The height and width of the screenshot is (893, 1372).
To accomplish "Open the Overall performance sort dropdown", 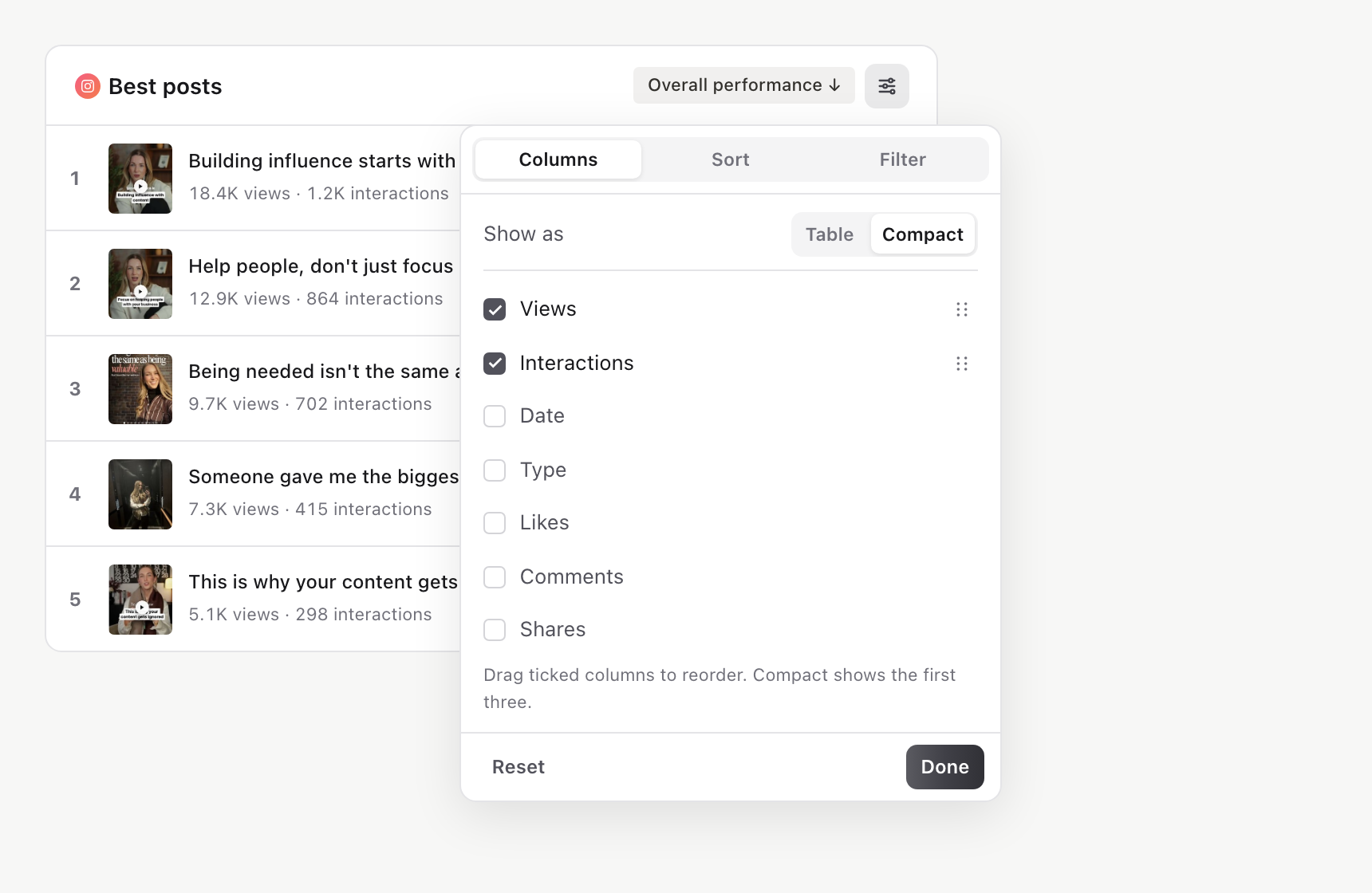I will tap(744, 85).
